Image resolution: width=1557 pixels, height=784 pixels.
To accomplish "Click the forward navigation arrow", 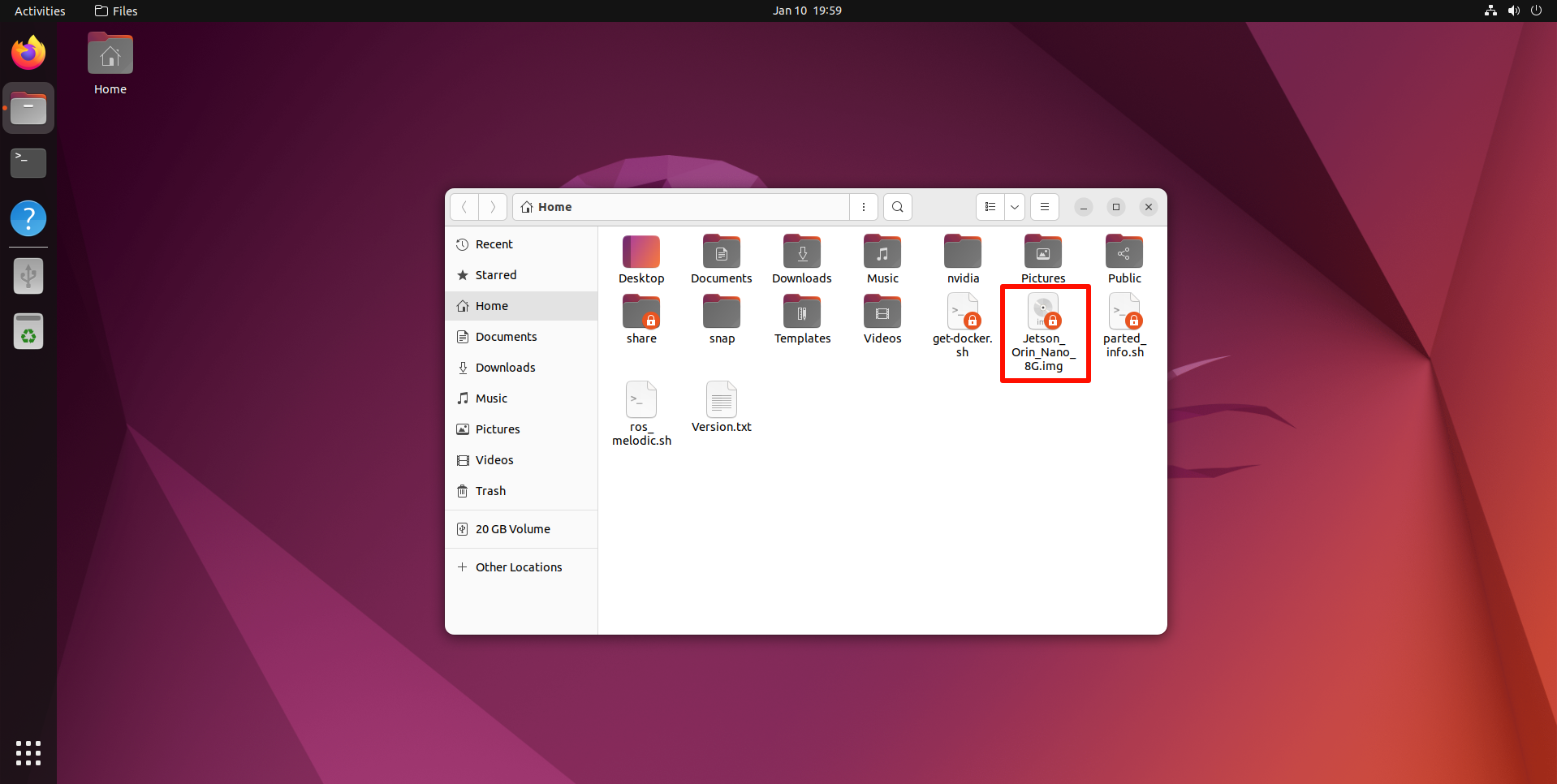I will coord(493,207).
